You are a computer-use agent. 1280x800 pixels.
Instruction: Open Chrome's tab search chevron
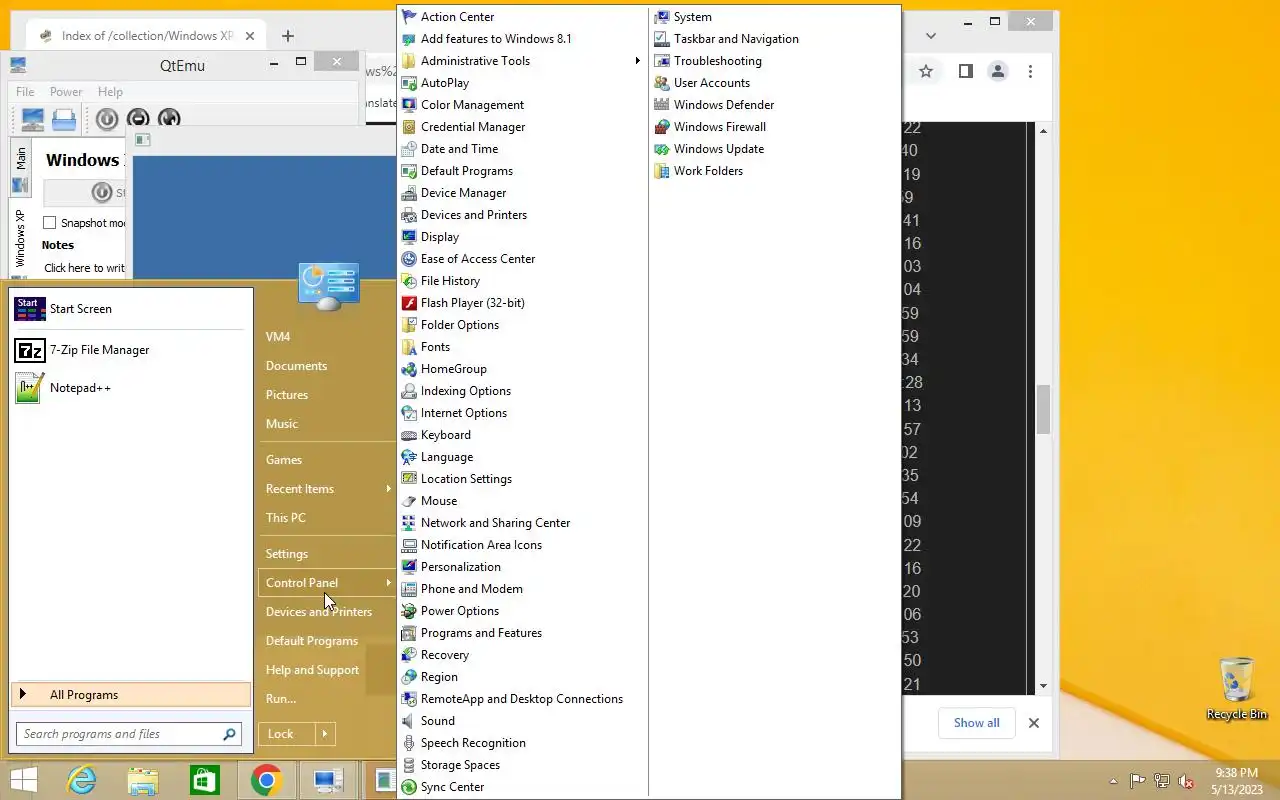[931, 36]
